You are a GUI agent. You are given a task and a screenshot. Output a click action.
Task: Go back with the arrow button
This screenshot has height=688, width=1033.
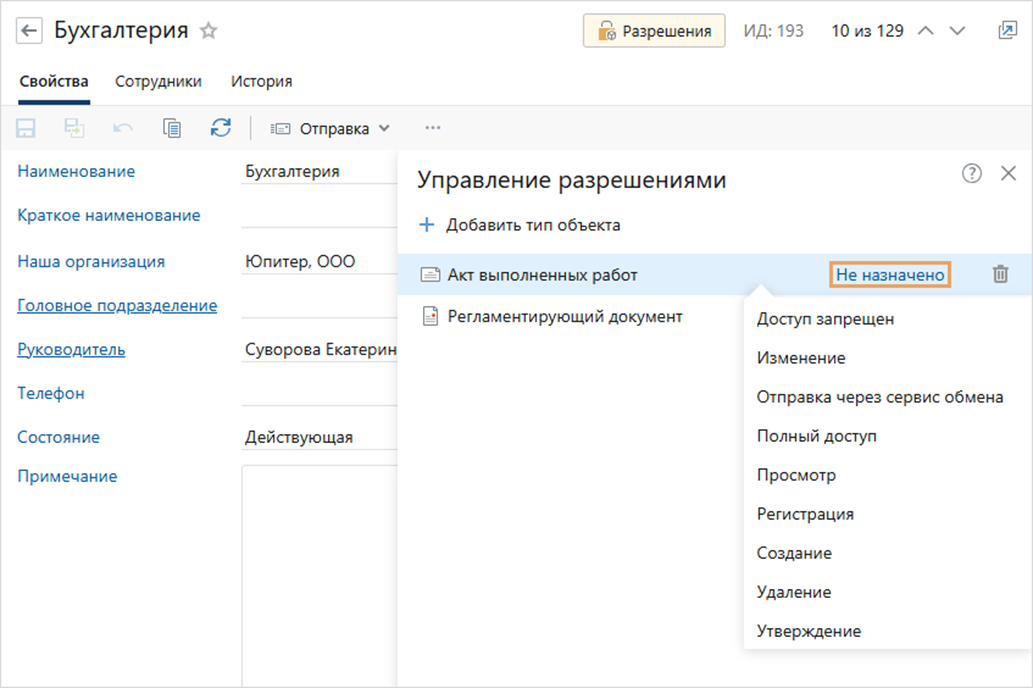point(29,31)
